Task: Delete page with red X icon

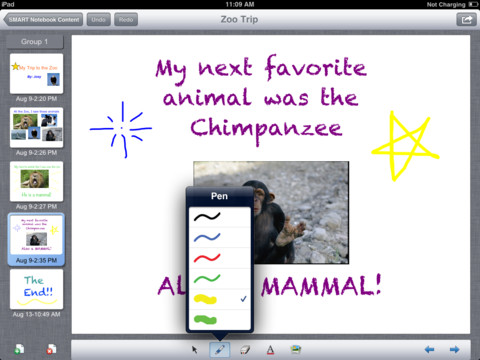Action: pos(51,349)
